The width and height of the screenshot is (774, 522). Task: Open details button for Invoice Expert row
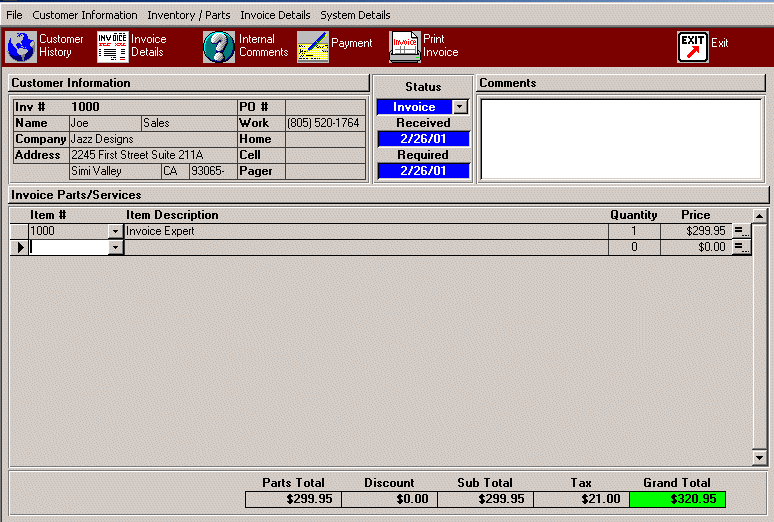(x=741, y=231)
